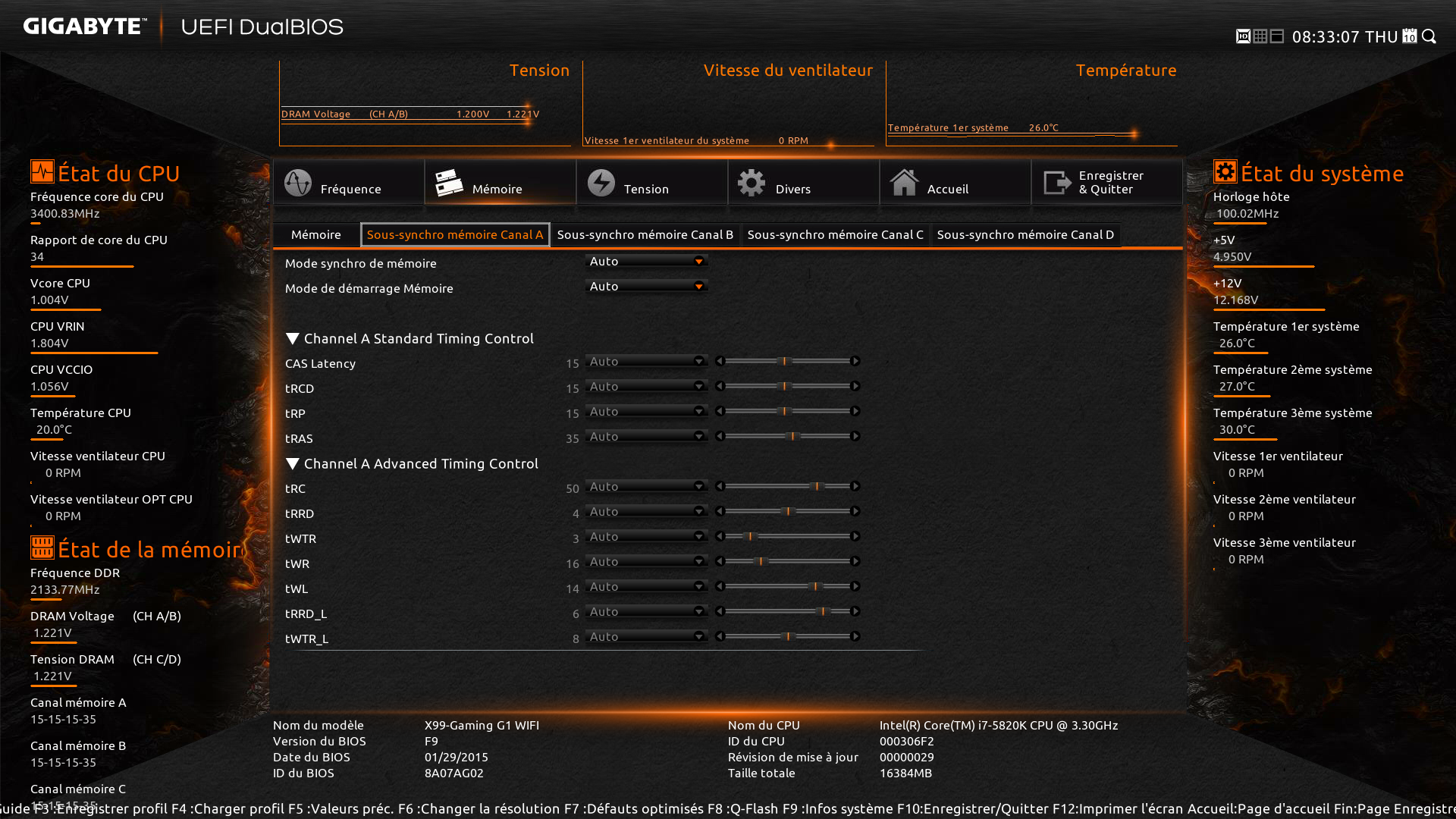Open the tRAS Auto dropdown

[646, 436]
